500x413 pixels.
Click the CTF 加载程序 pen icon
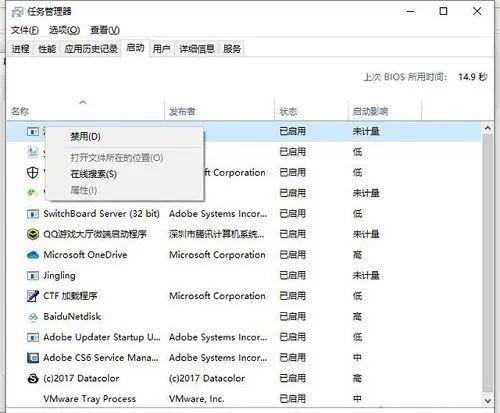click(33, 296)
